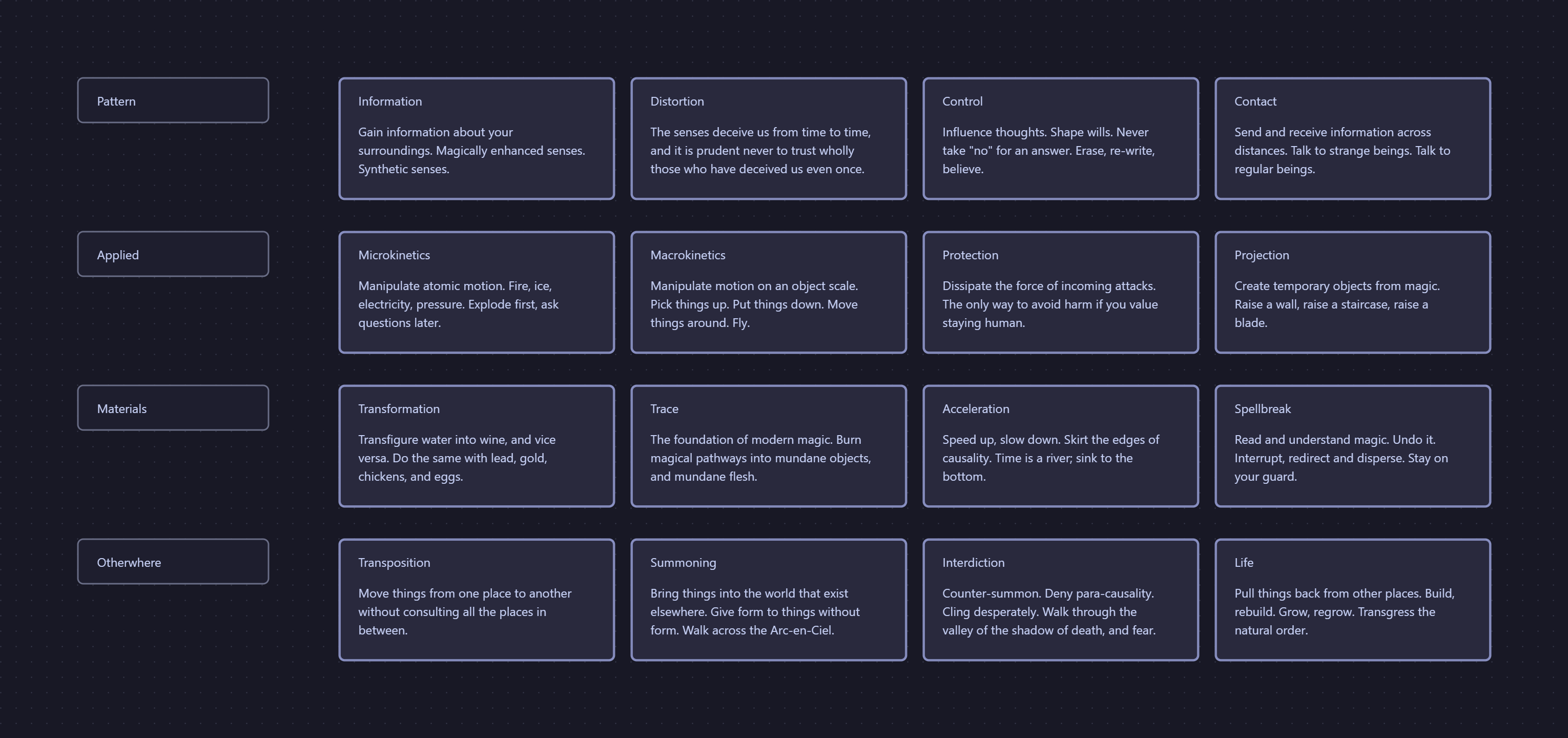Viewport: 1568px width, 738px height.
Task: Click the Macrokinetics card
Action: point(768,292)
